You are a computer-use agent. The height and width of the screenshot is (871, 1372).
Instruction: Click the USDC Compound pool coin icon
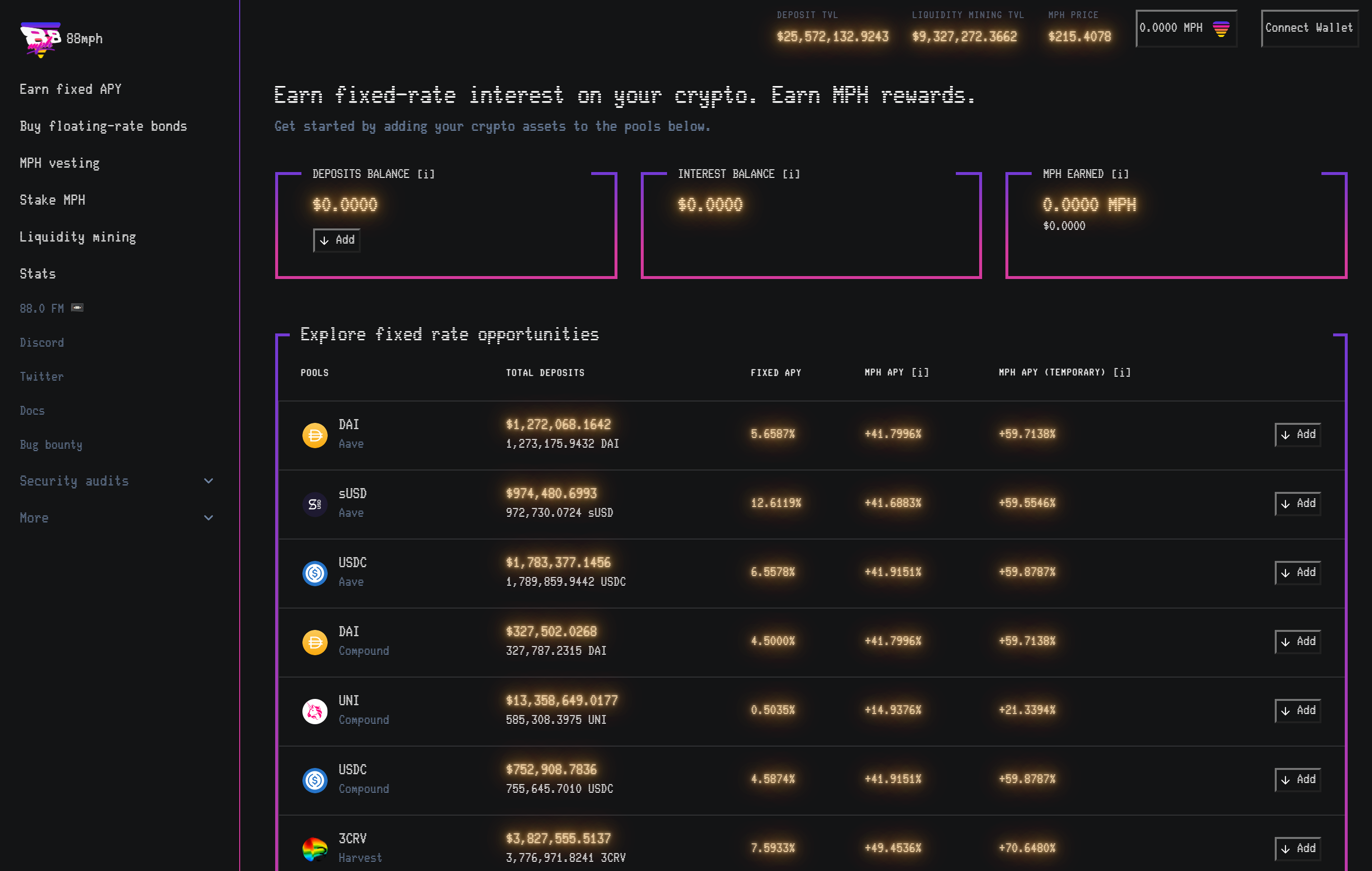(315, 780)
